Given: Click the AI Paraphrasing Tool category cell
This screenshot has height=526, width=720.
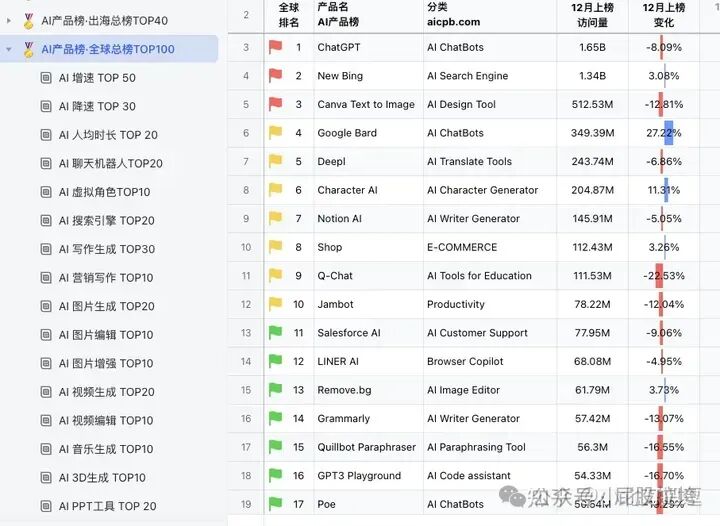Looking at the screenshot, I should pos(490,447).
